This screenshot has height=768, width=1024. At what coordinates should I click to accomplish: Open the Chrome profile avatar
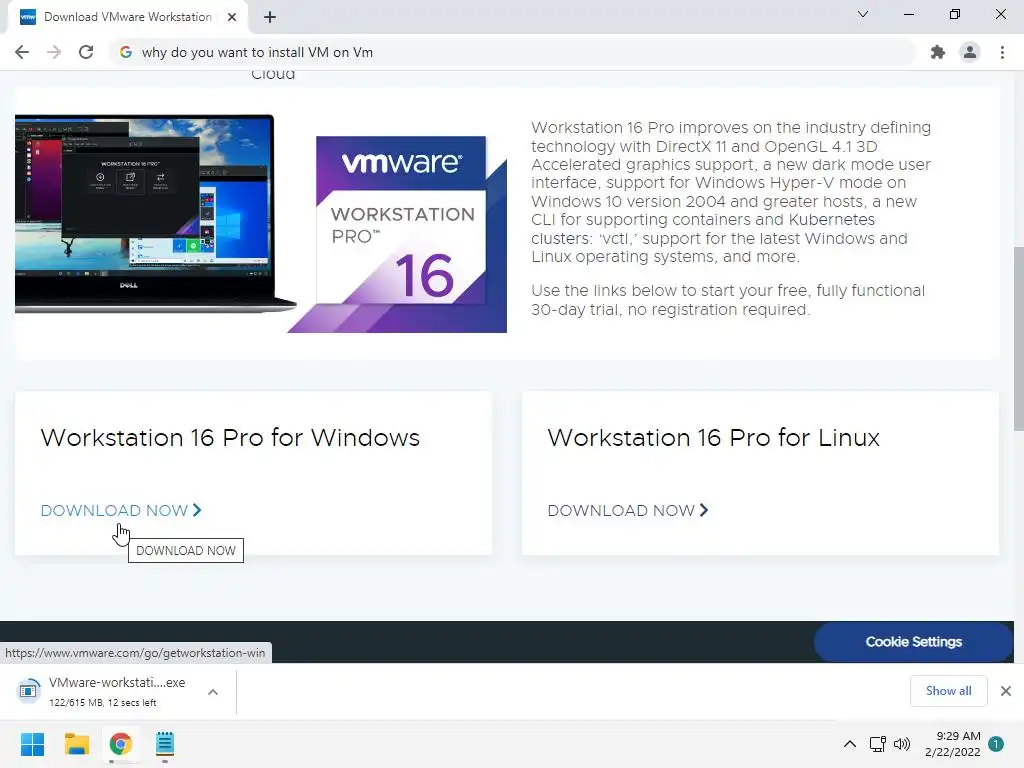[970, 52]
